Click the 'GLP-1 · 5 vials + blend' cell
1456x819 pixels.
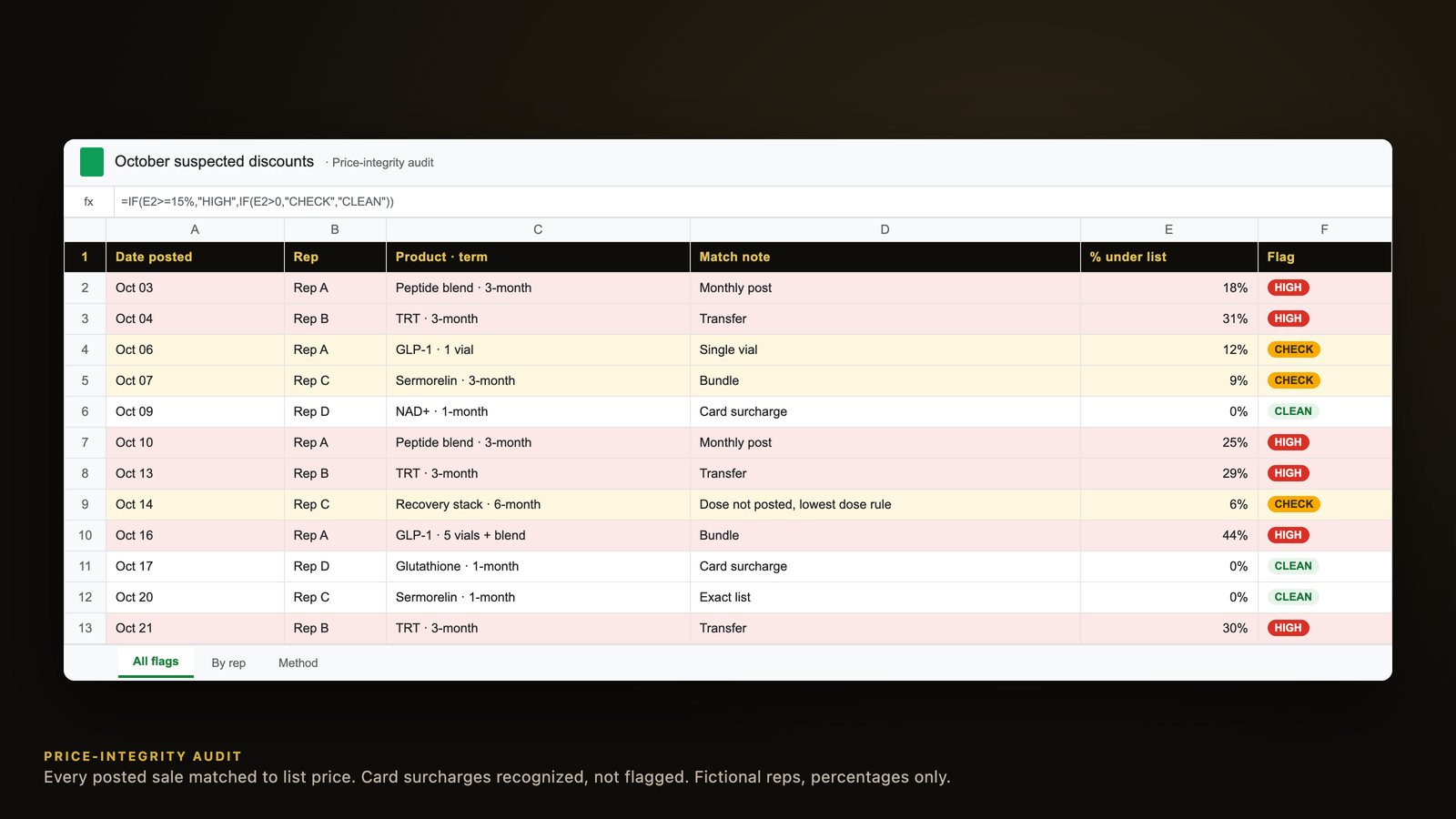pos(538,535)
